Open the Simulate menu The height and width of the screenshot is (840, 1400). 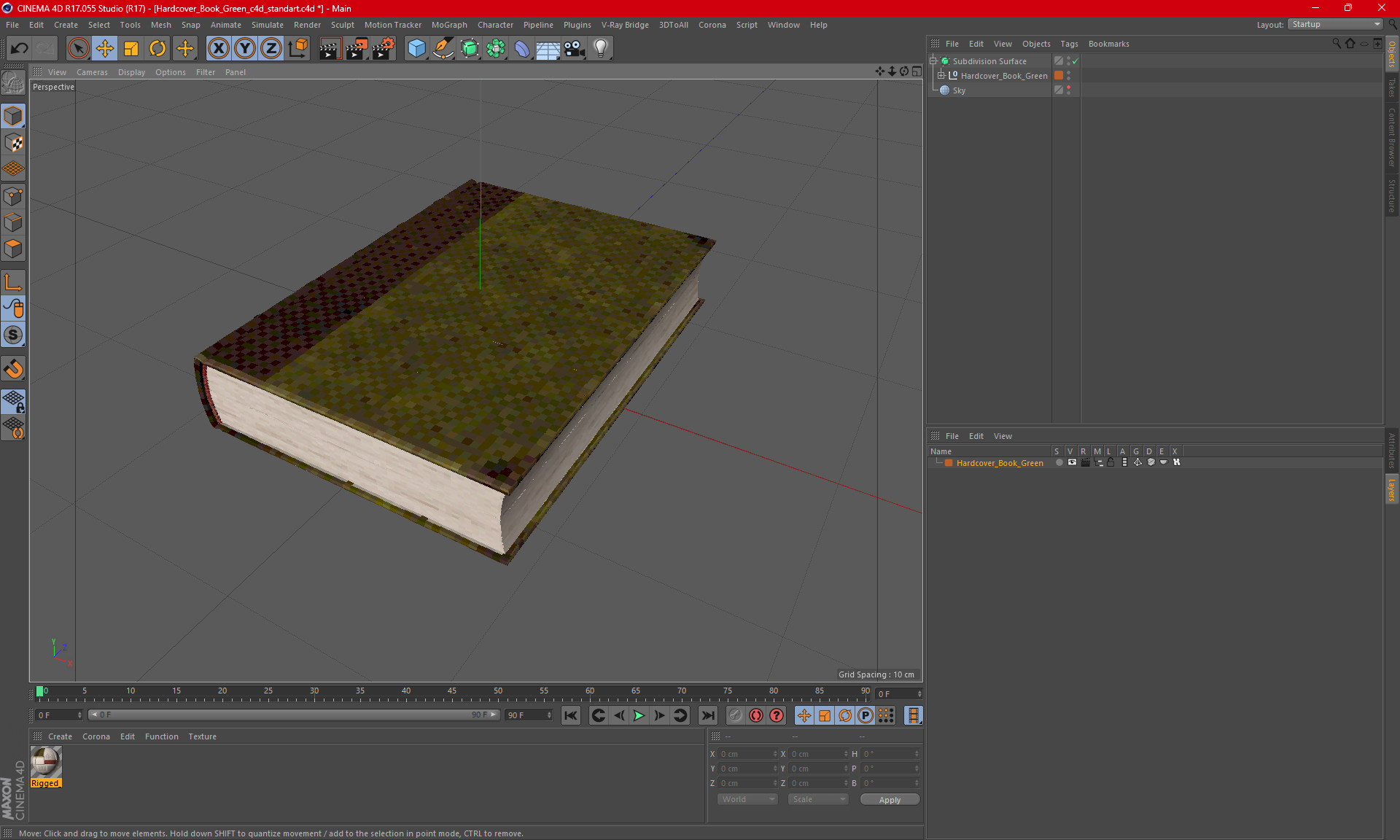pos(267,25)
